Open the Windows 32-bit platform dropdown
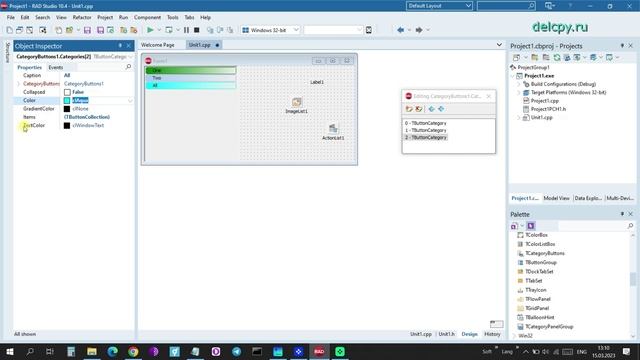This screenshot has width=640, height=360. pyautogui.click(x=296, y=30)
